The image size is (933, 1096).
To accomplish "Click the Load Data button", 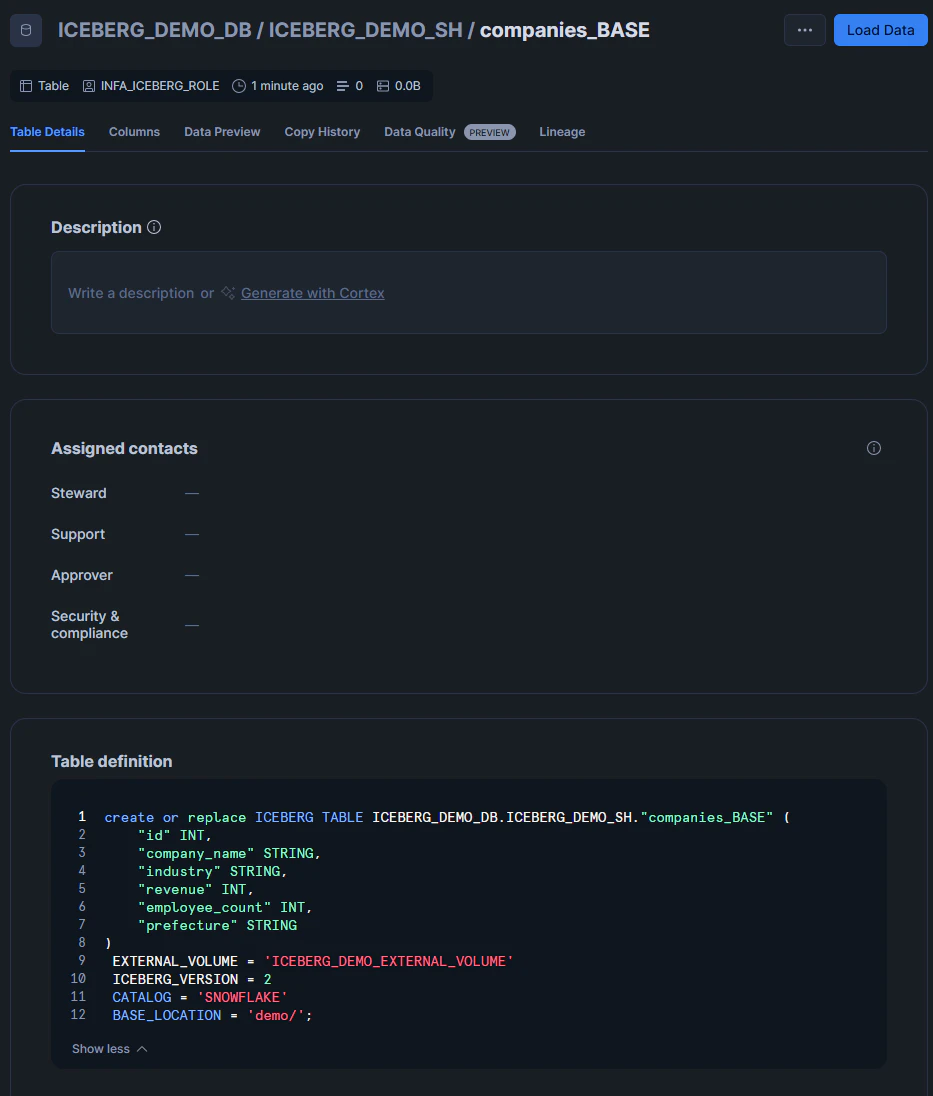I will (x=880, y=30).
